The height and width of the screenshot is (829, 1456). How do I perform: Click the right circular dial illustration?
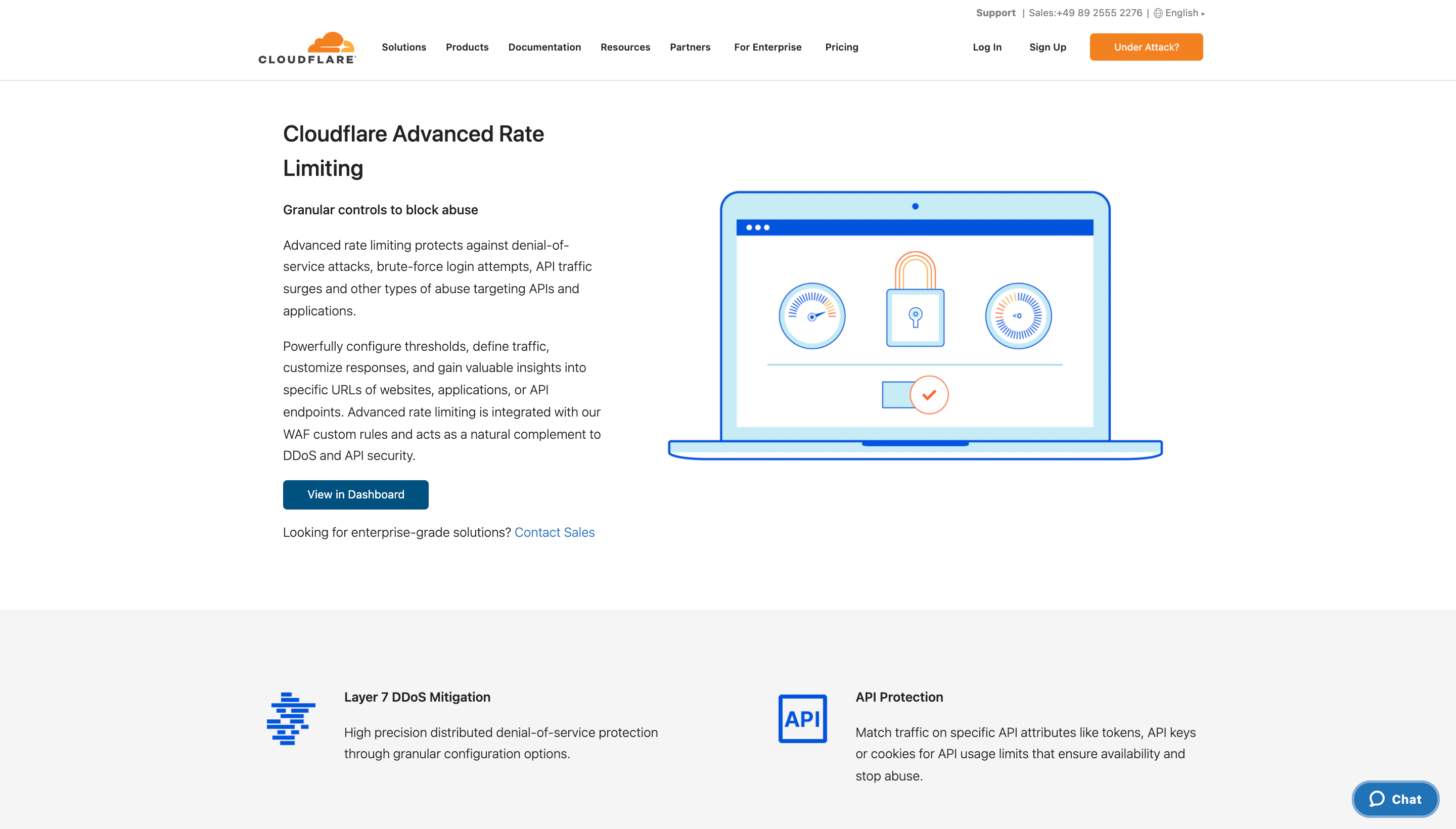[1018, 316]
